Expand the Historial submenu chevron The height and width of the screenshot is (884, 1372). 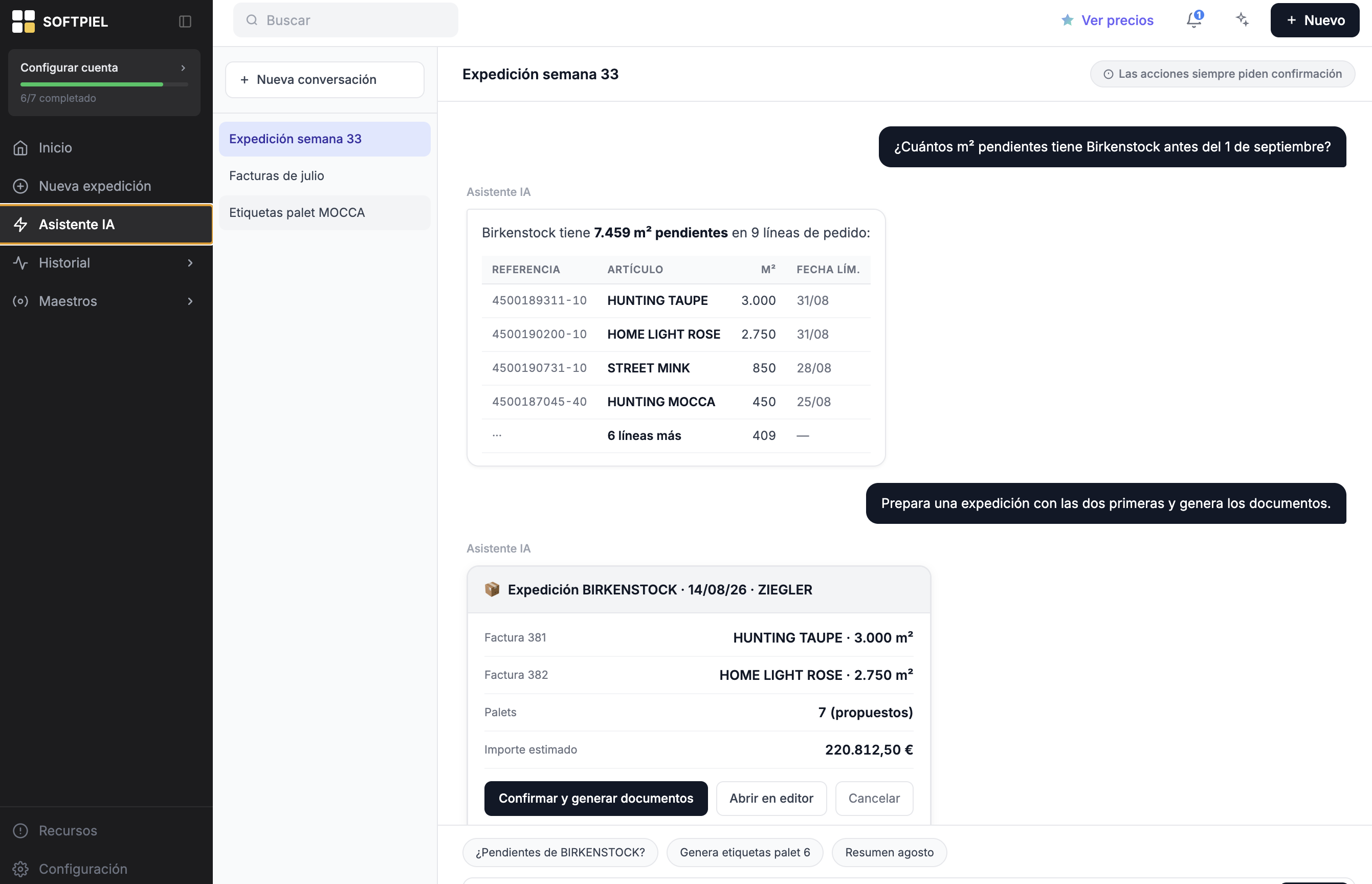click(190, 263)
